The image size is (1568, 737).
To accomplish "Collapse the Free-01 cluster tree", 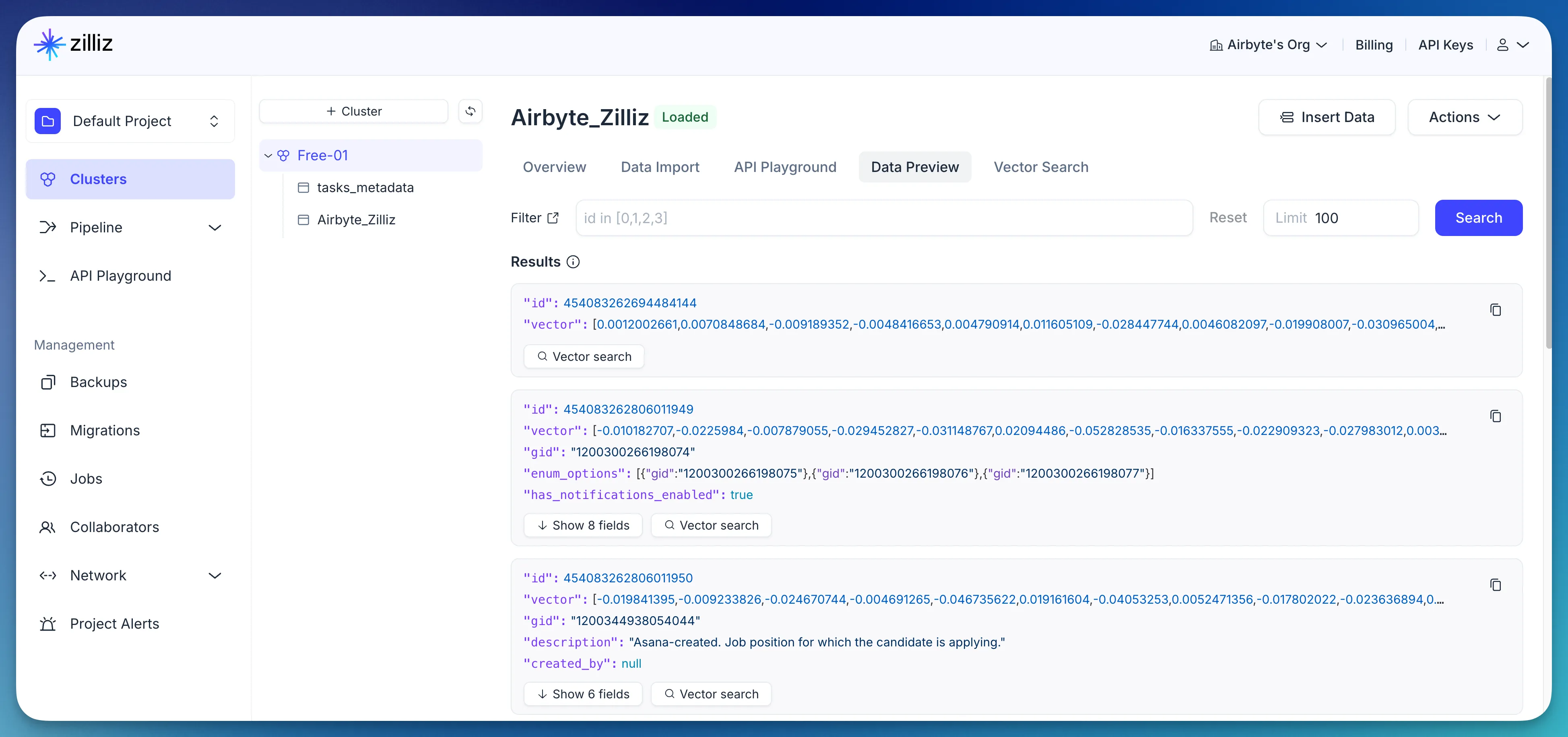I will [x=268, y=156].
